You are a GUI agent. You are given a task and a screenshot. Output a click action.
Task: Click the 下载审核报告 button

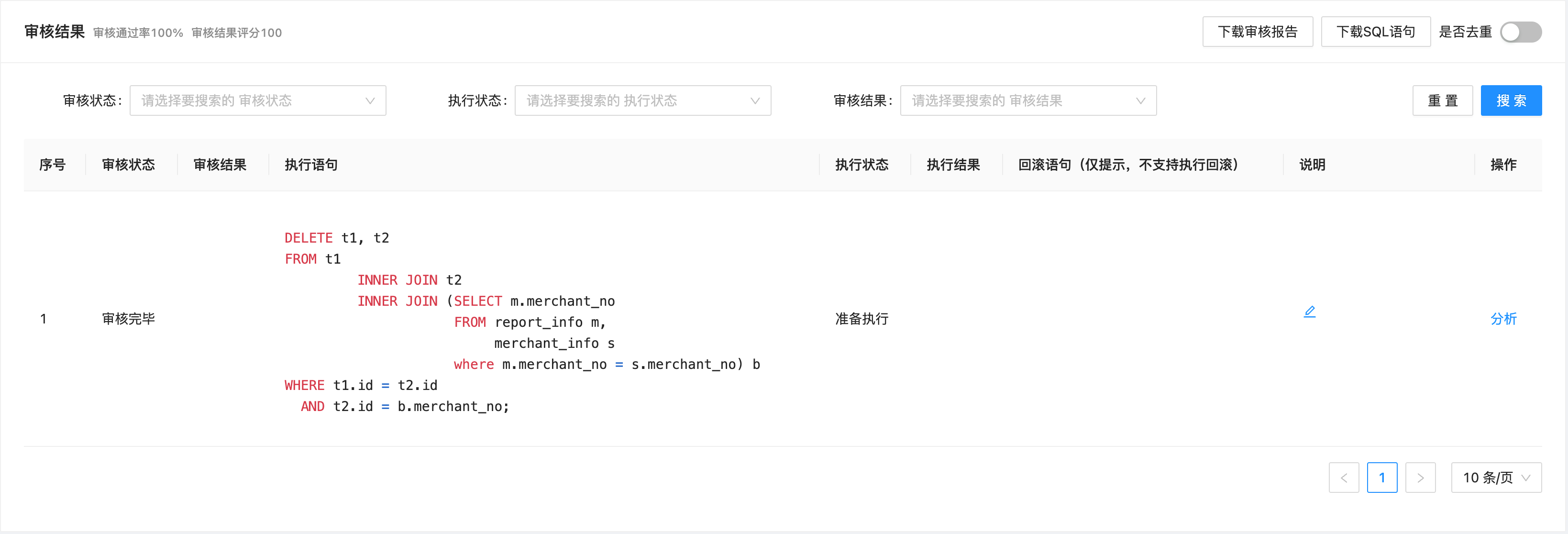coord(1258,31)
